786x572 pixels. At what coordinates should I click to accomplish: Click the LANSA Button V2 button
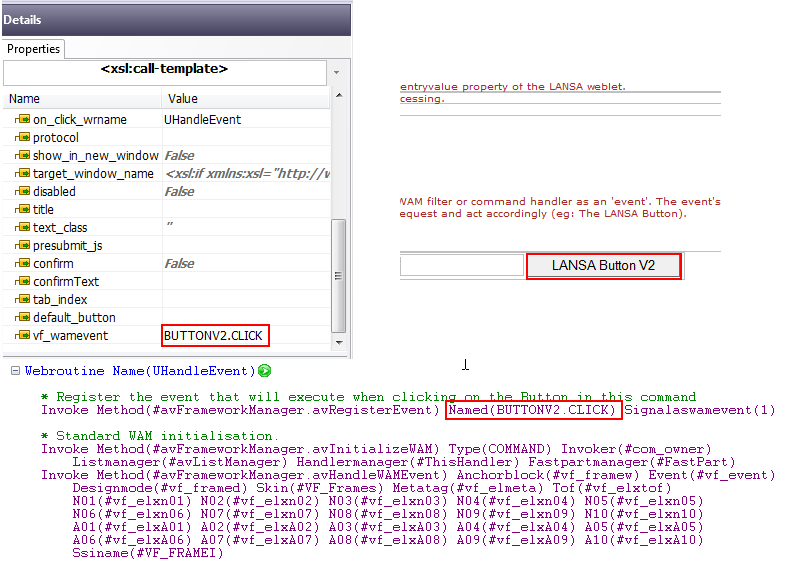pos(604,266)
